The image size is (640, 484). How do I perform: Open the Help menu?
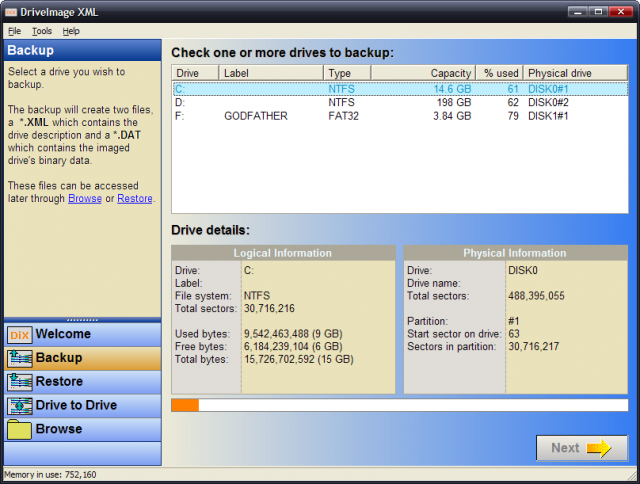click(x=71, y=31)
